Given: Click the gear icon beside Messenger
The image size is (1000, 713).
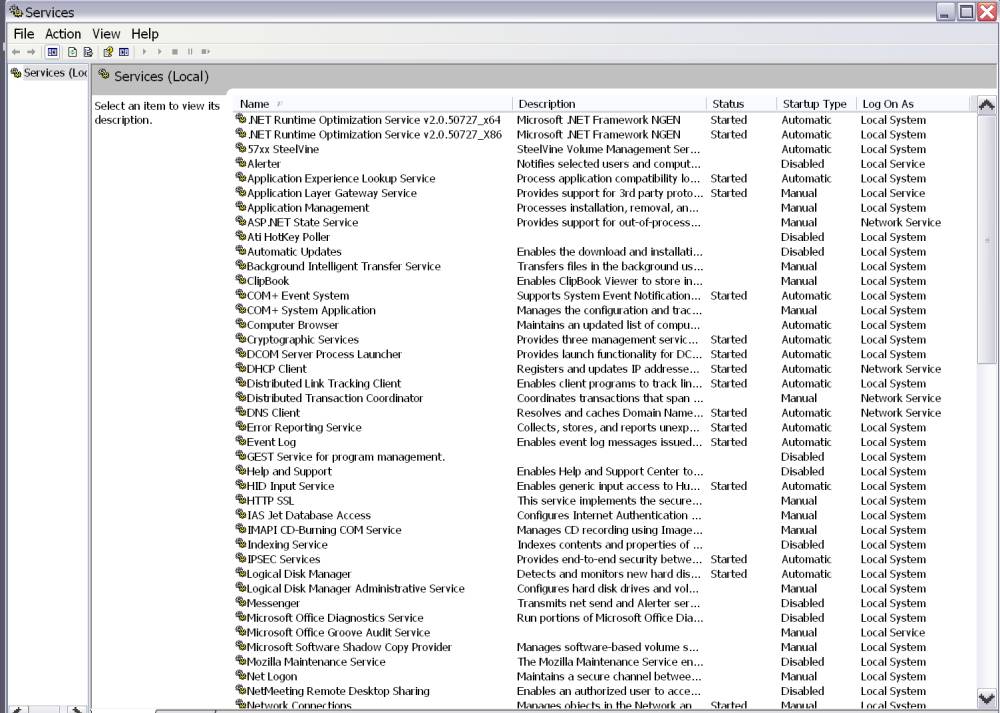Looking at the screenshot, I should 240,603.
